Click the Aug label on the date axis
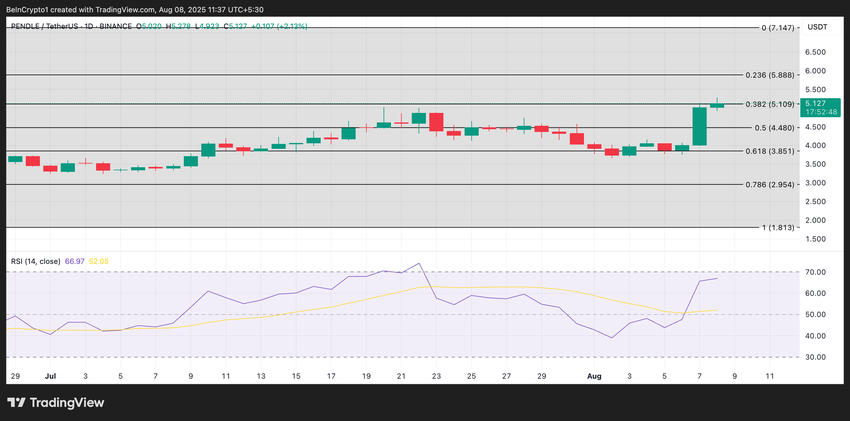Viewport: 850px width, 421px height. point(594,376)
